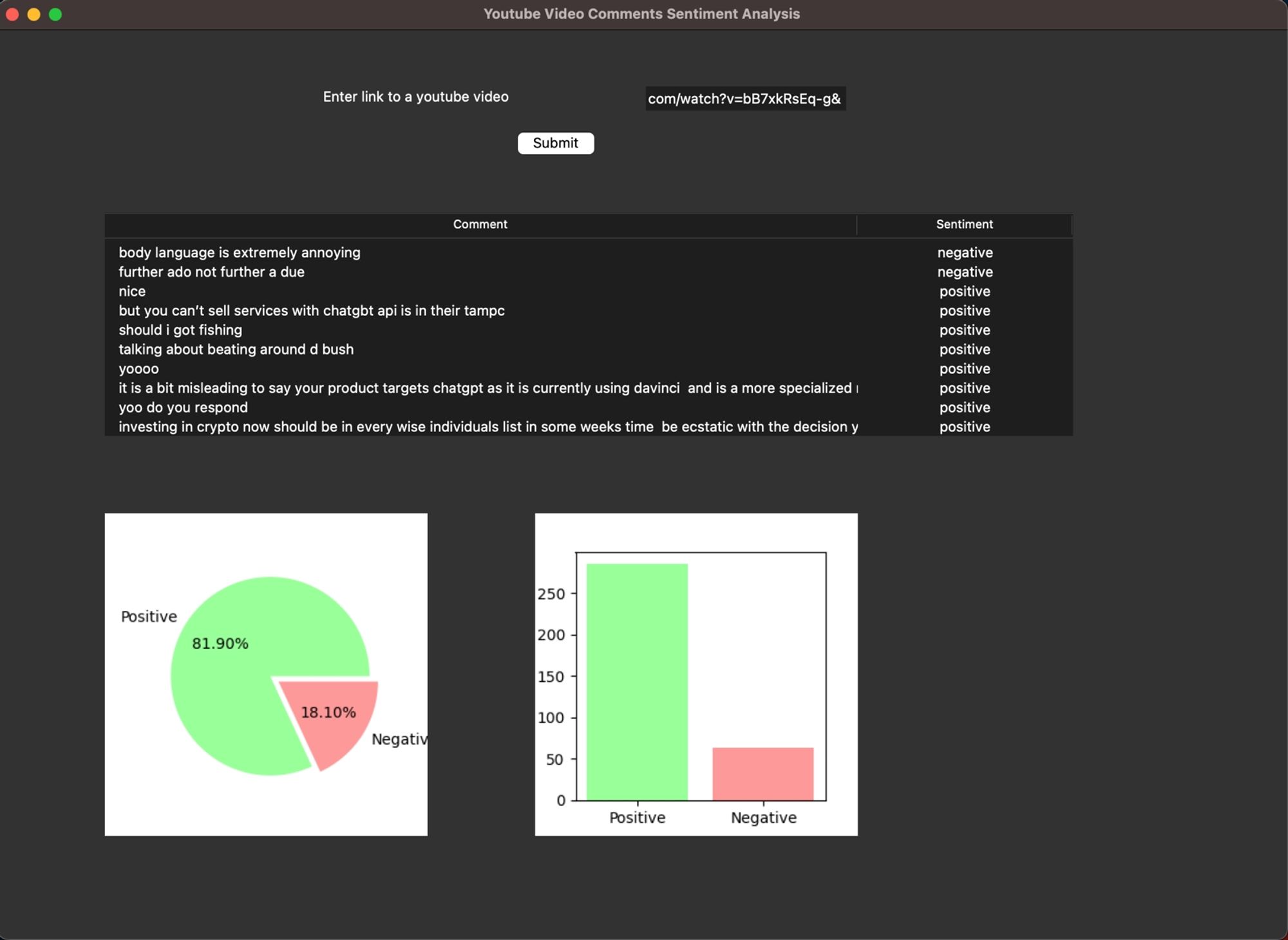1288x940 pixels.
Task: Click the red Negative bar in chart
Action: (x=762, y=774)
